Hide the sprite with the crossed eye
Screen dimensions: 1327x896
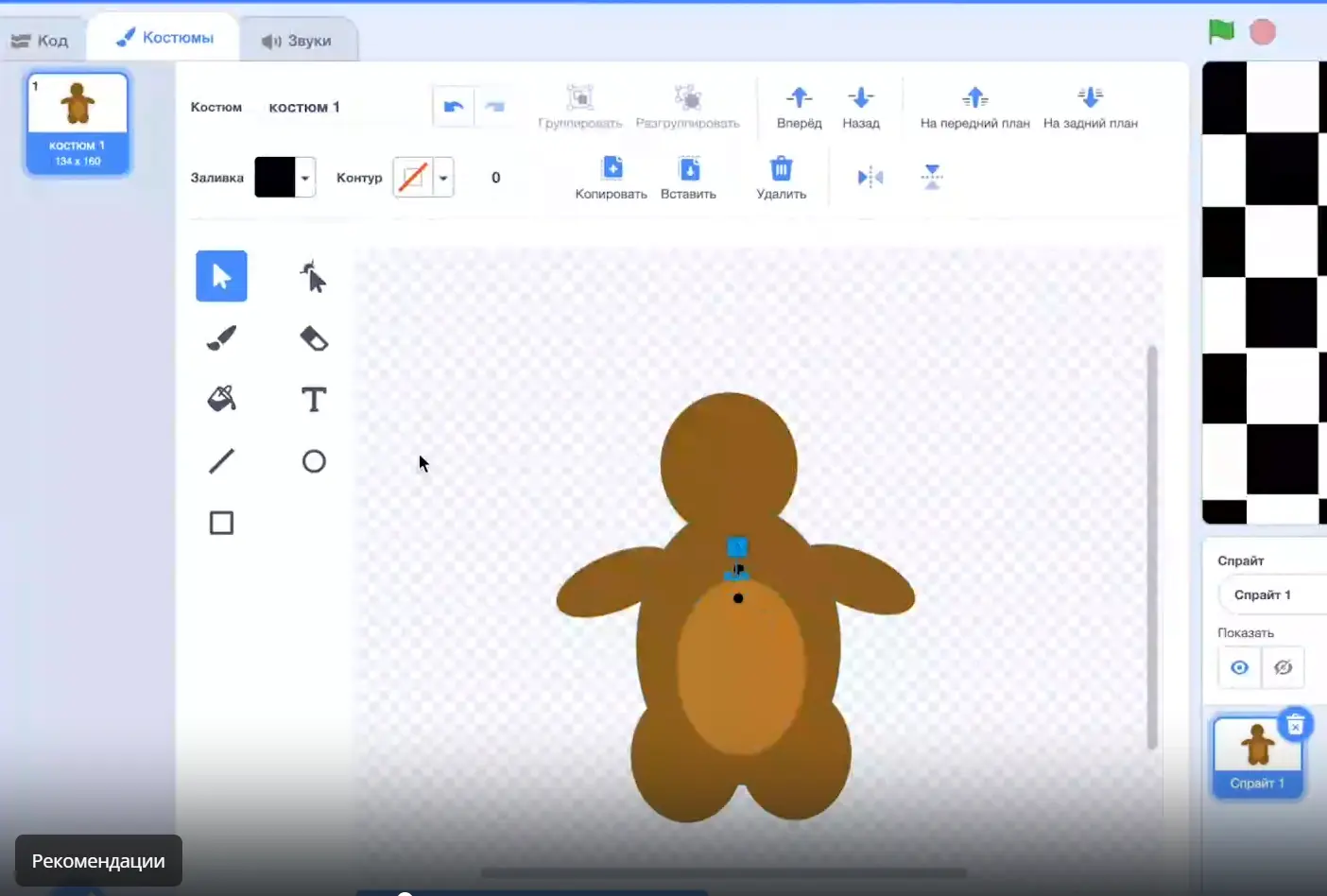pos(1283,667)
